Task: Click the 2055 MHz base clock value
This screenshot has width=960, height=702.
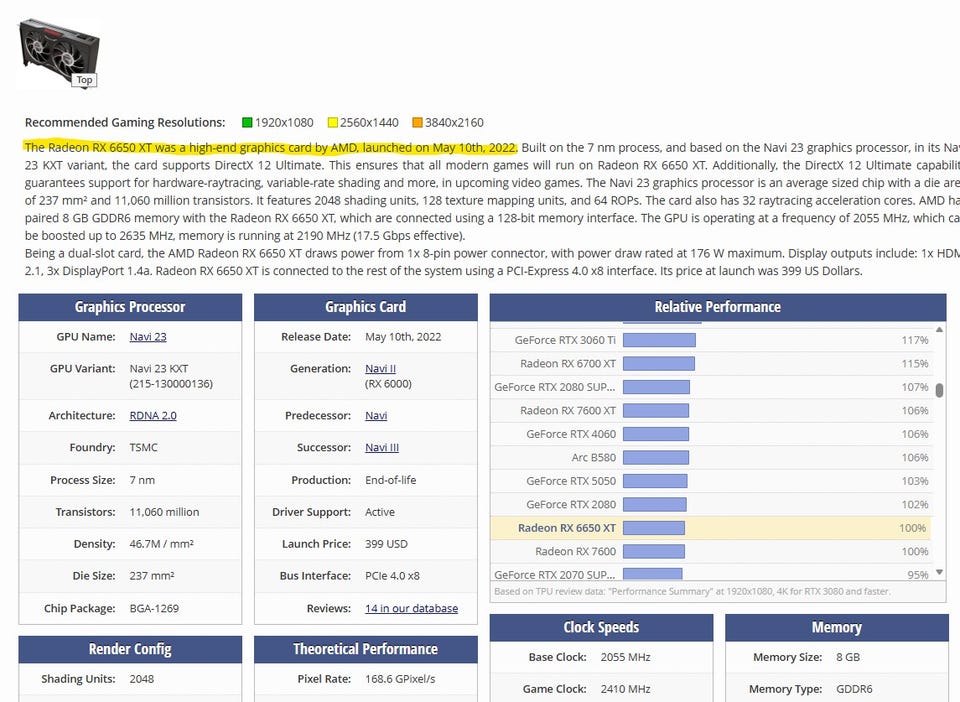Action: pos(625,657)
